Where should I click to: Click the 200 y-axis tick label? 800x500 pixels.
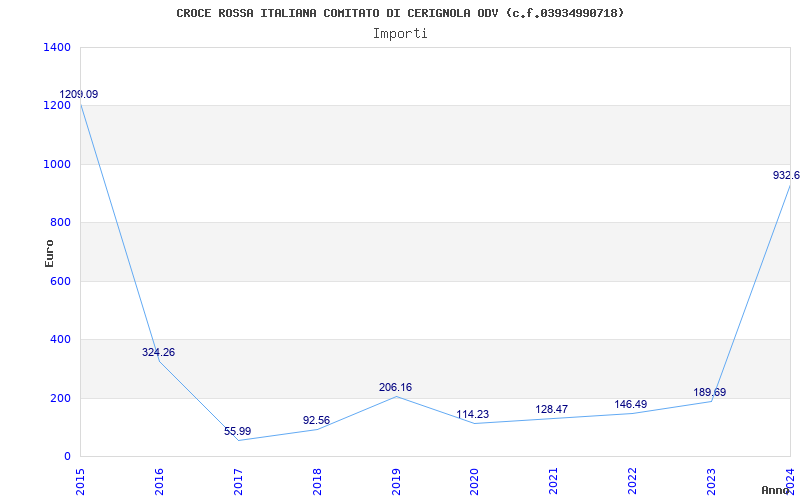point(61,398)
